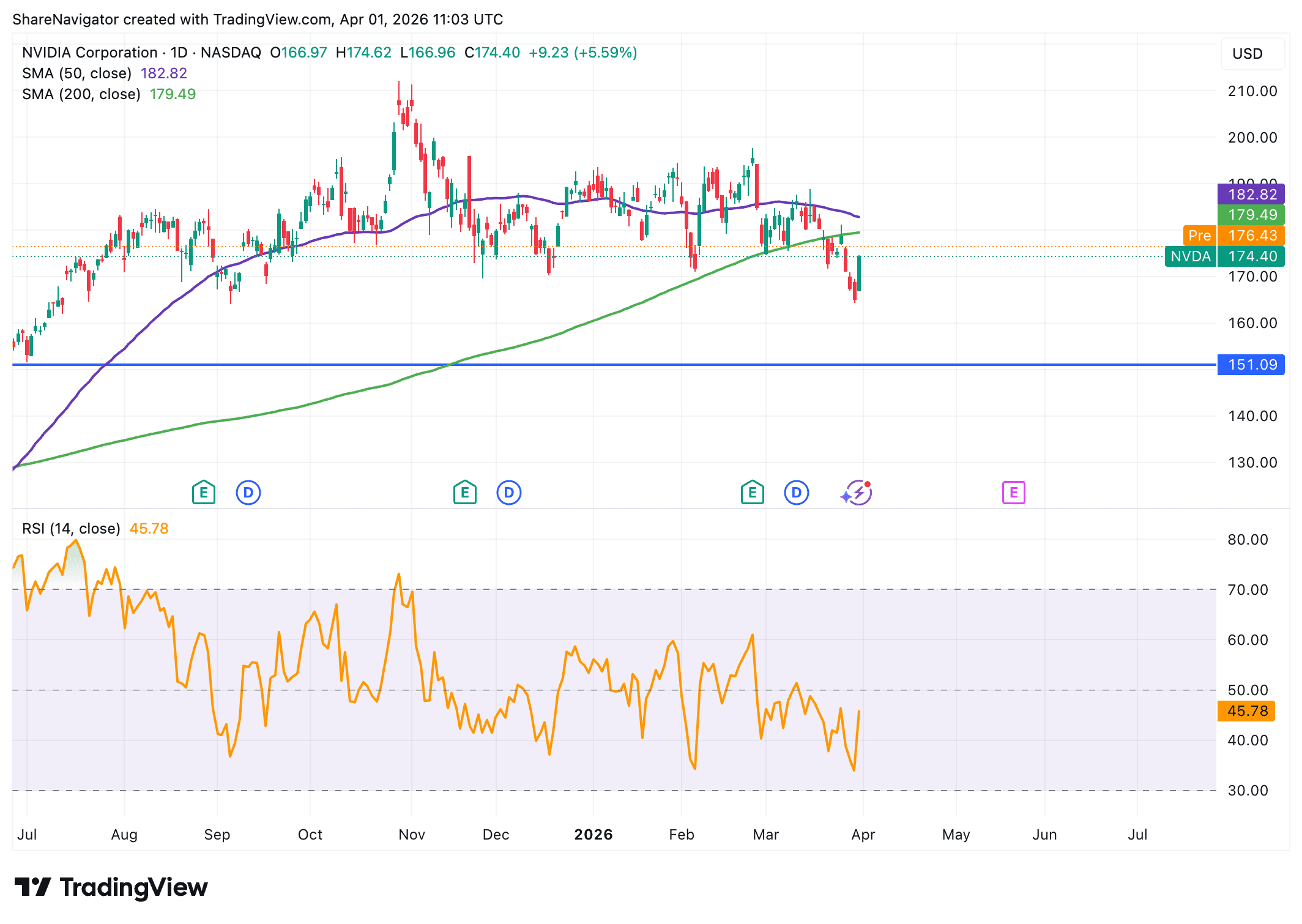Click the orange 45.78 RSI value label

[x=1246, y=711]
